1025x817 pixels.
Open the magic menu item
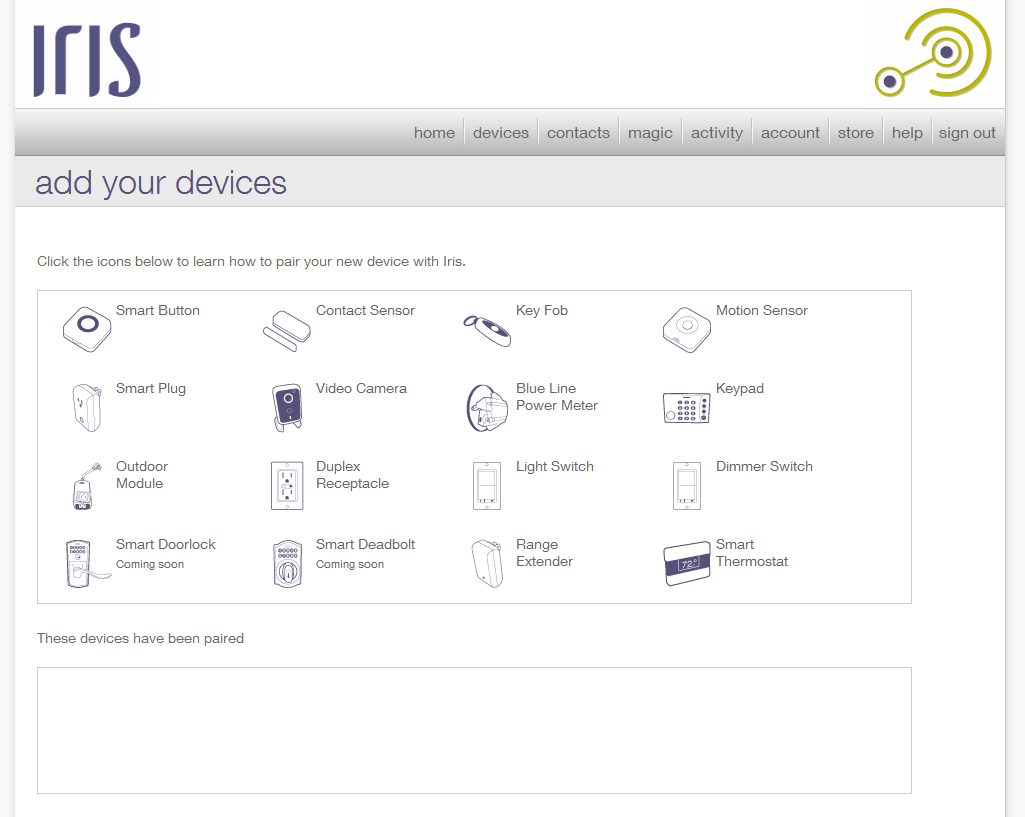tap(650, 133)
